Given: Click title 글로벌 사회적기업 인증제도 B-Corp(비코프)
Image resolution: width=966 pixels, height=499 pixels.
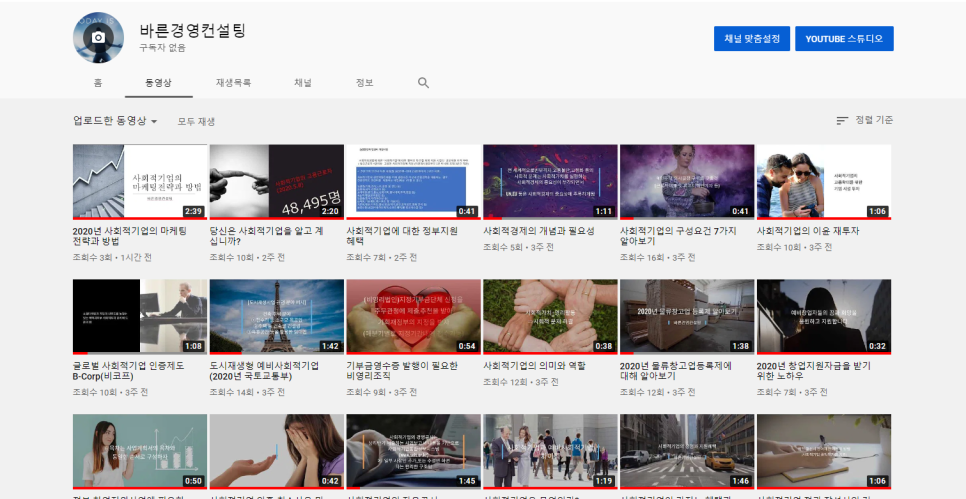Looking at the screenshot, I should click(128, 371).
